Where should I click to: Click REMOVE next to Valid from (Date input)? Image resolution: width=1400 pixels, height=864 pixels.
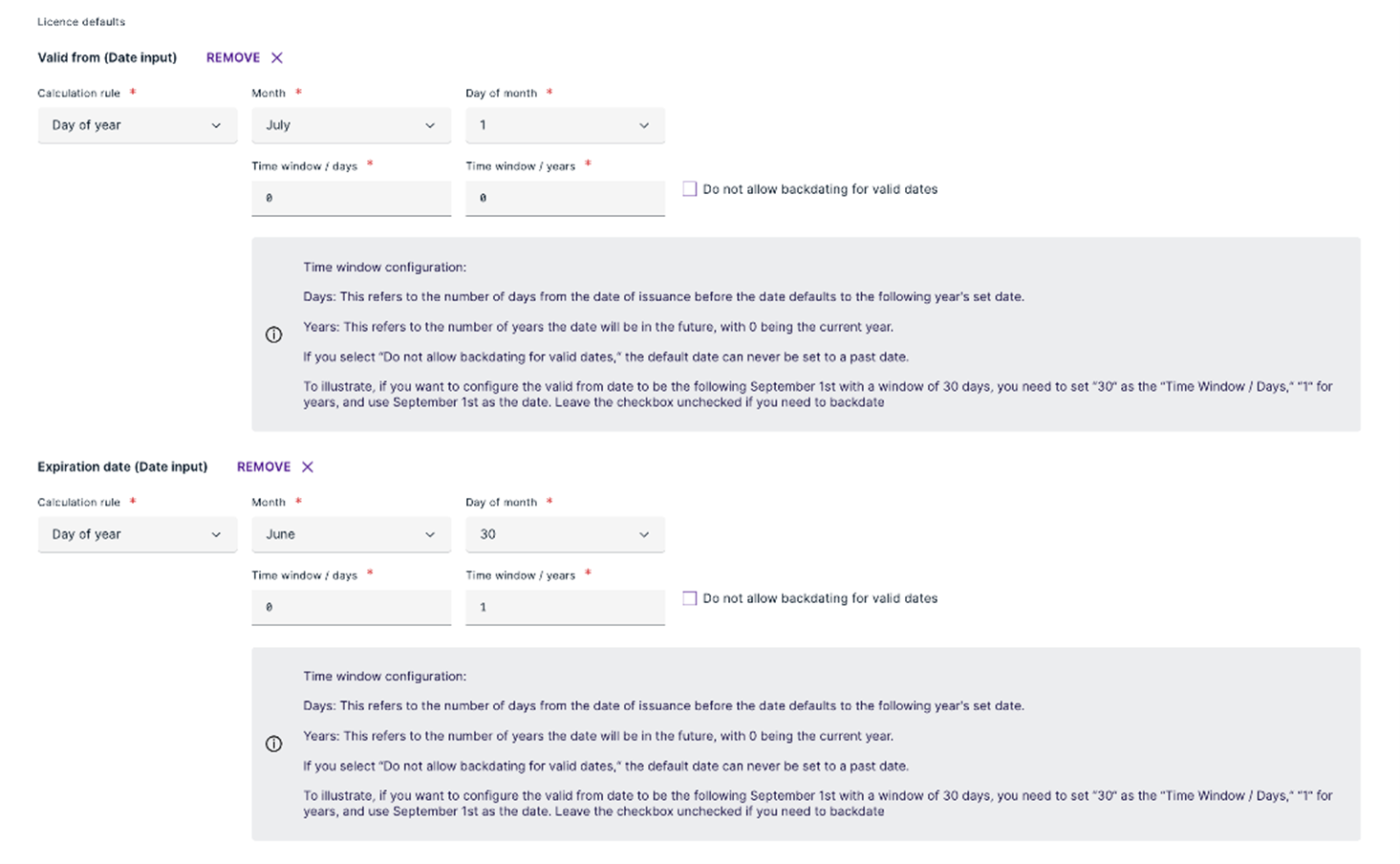[x=232, y=57]
